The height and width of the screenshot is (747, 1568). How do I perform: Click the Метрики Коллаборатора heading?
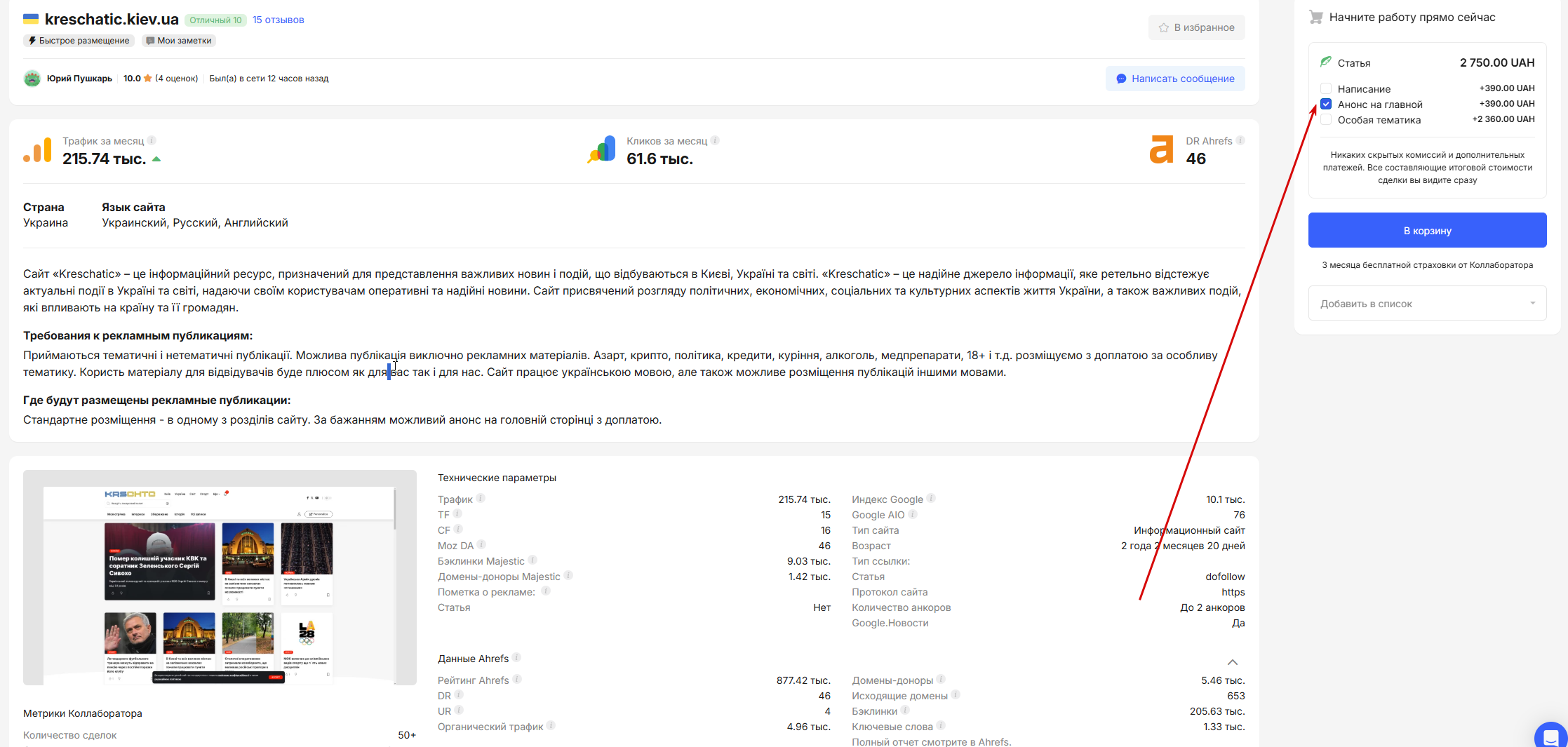(x=83, y=713)
